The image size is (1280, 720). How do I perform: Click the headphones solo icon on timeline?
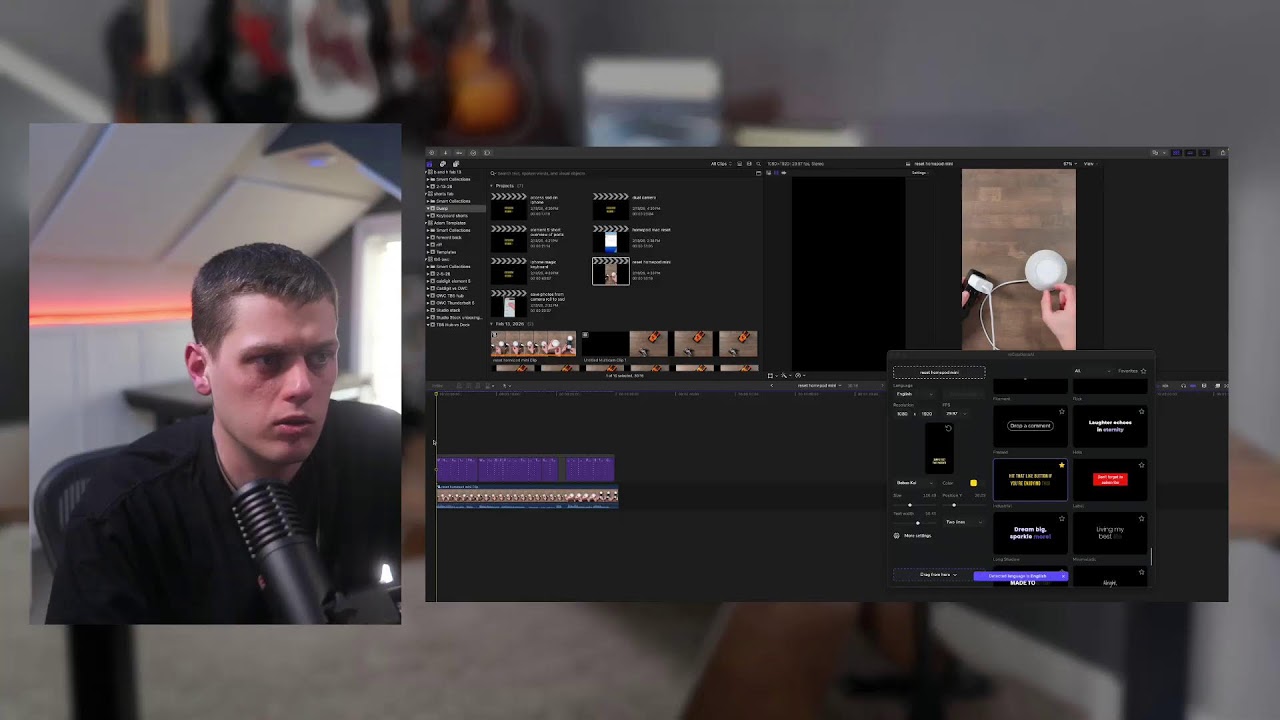pyautogui.click(x=1184, y=386)
